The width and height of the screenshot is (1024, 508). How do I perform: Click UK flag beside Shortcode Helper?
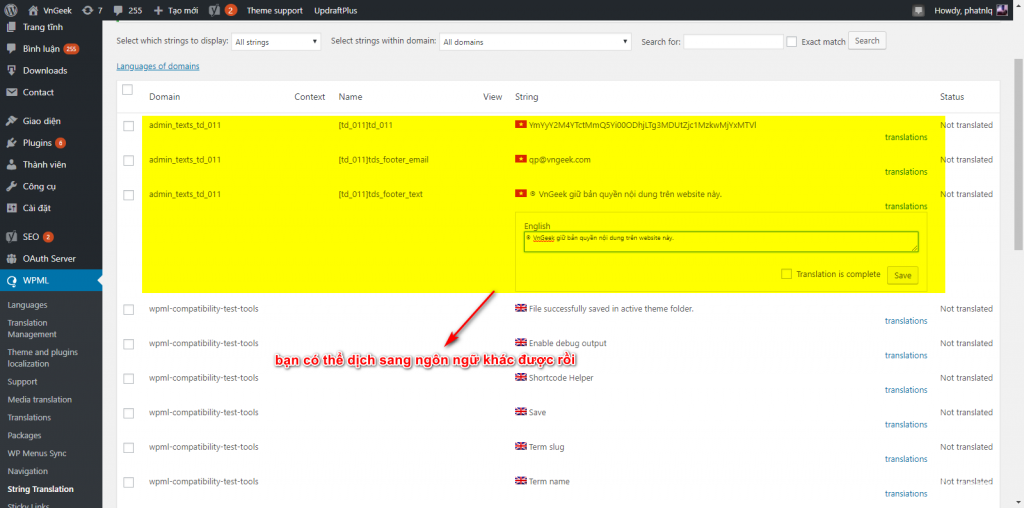click(x=520, y=377)
